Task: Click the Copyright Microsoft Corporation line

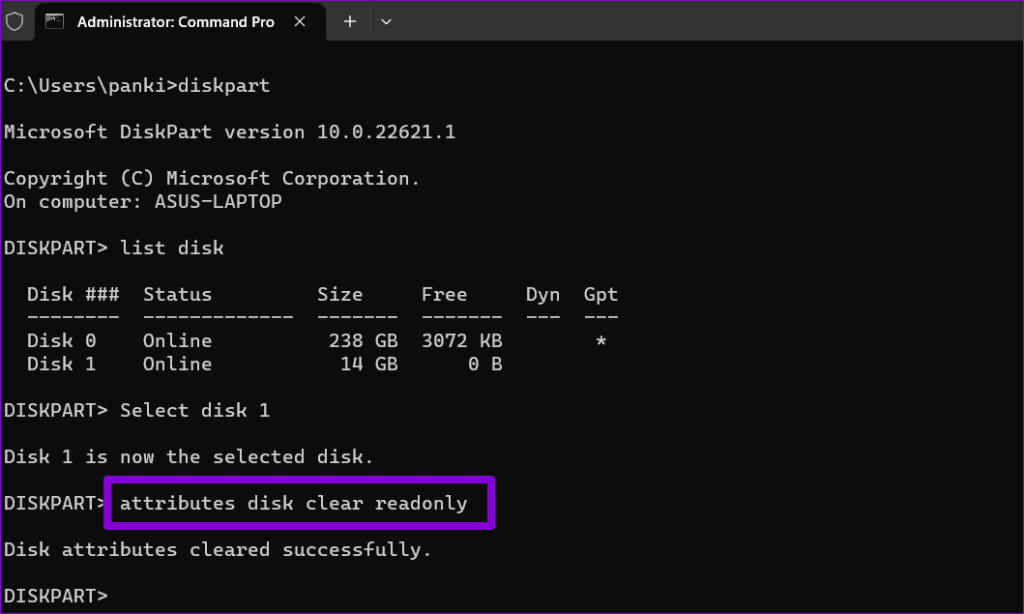Action: (x=211, y=177)
